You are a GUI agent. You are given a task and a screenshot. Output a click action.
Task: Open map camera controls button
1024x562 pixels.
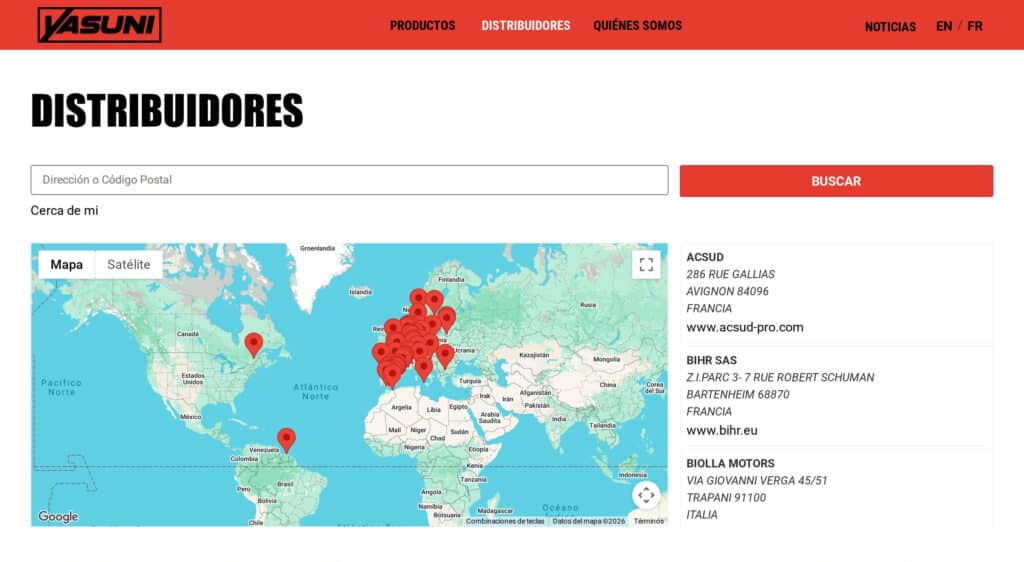[x=646, y=495]
